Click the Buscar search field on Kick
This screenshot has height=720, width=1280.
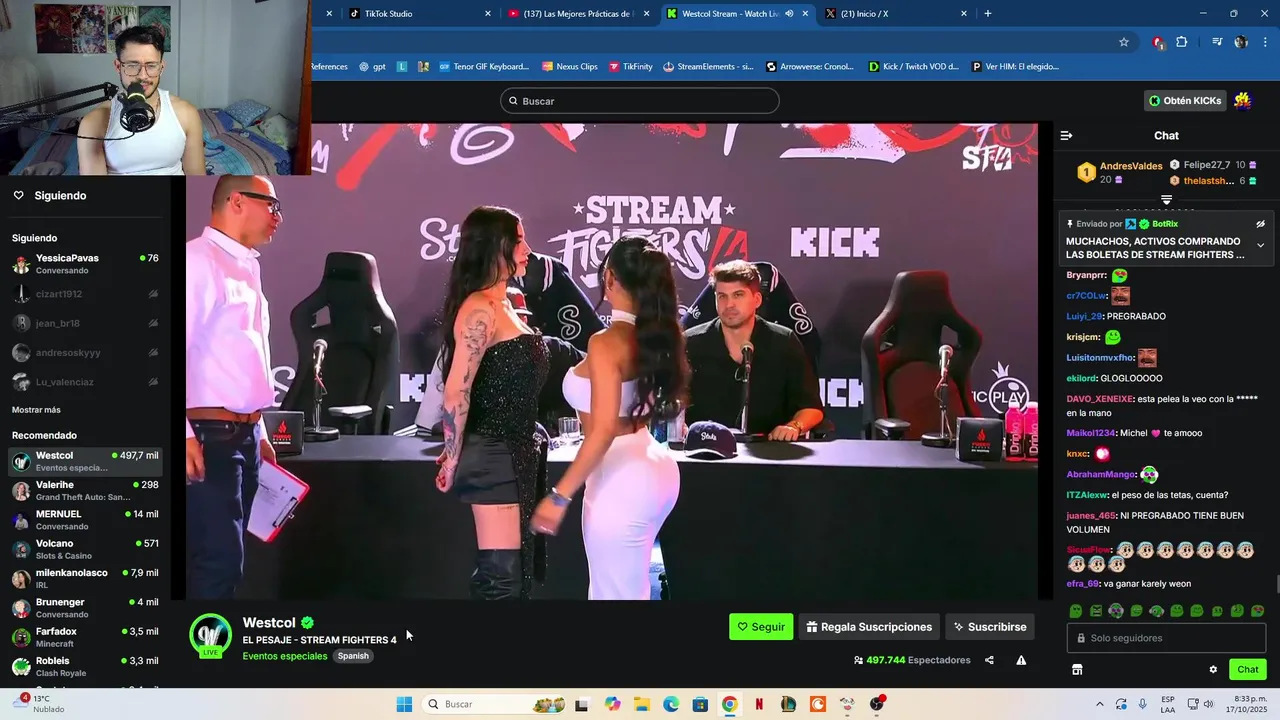[640, 101]
